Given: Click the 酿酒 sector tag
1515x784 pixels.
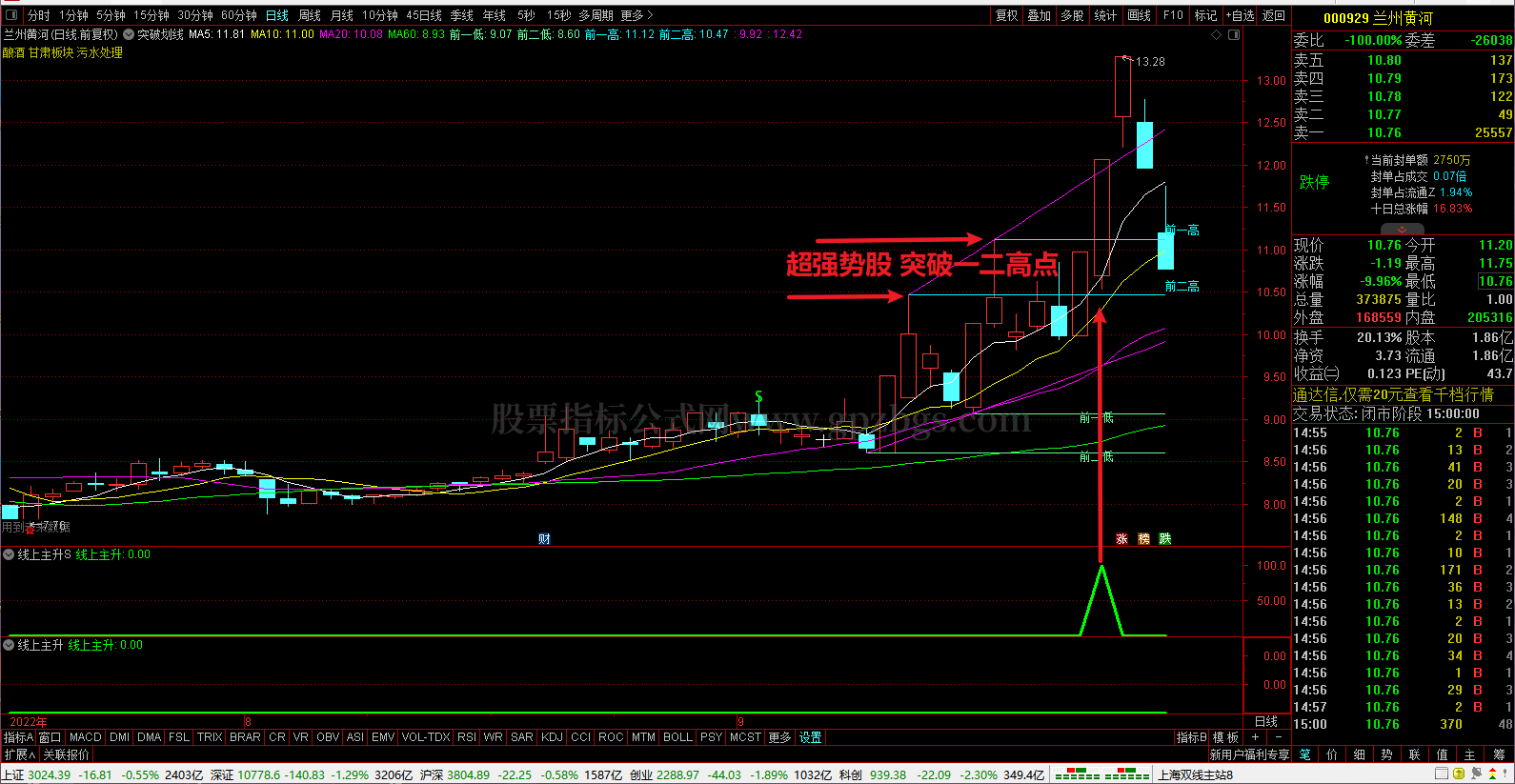Looking at the screenshot, I should pos(13,53).
